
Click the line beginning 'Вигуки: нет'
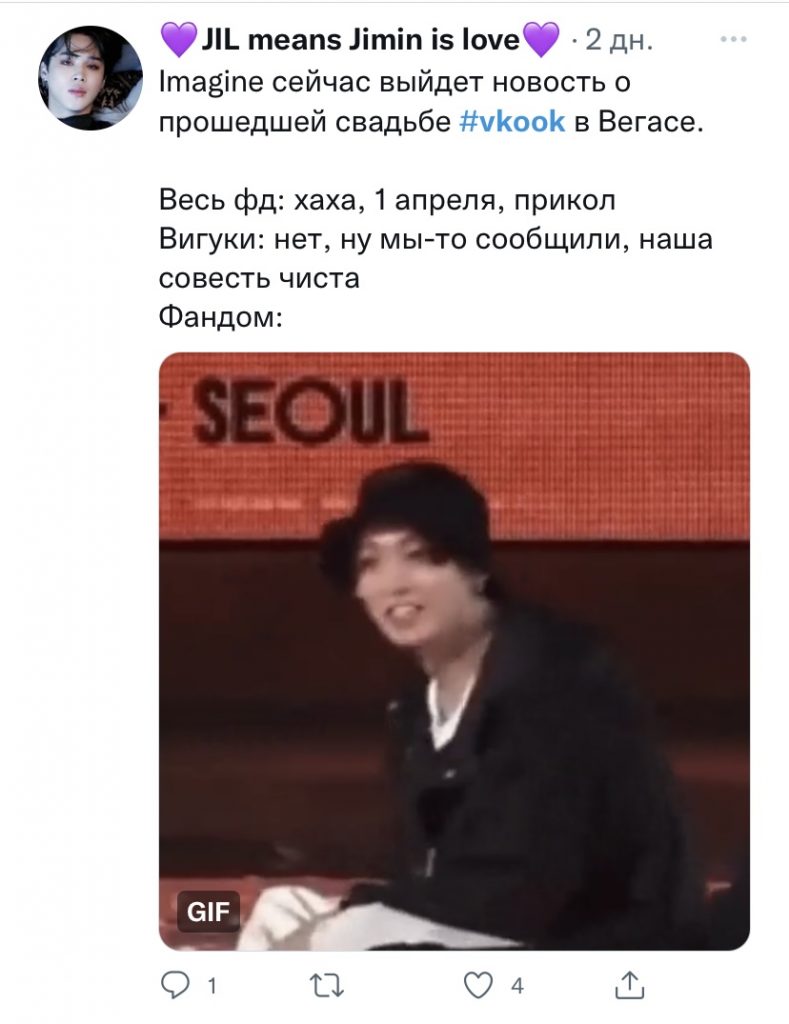pyautogui.click(x=436, y=239)
